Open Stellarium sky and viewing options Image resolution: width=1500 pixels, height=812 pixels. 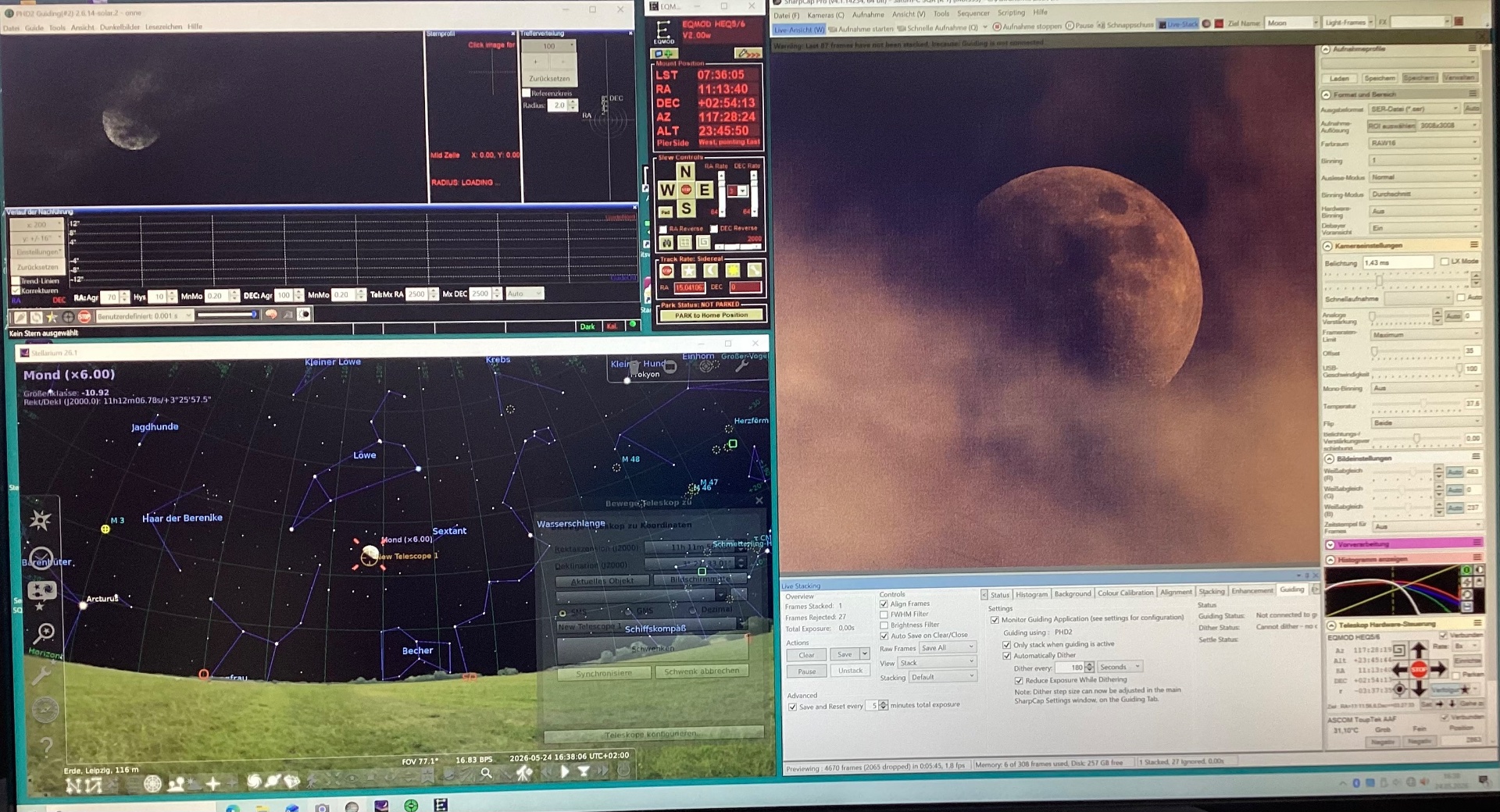(x=41, y=592)
